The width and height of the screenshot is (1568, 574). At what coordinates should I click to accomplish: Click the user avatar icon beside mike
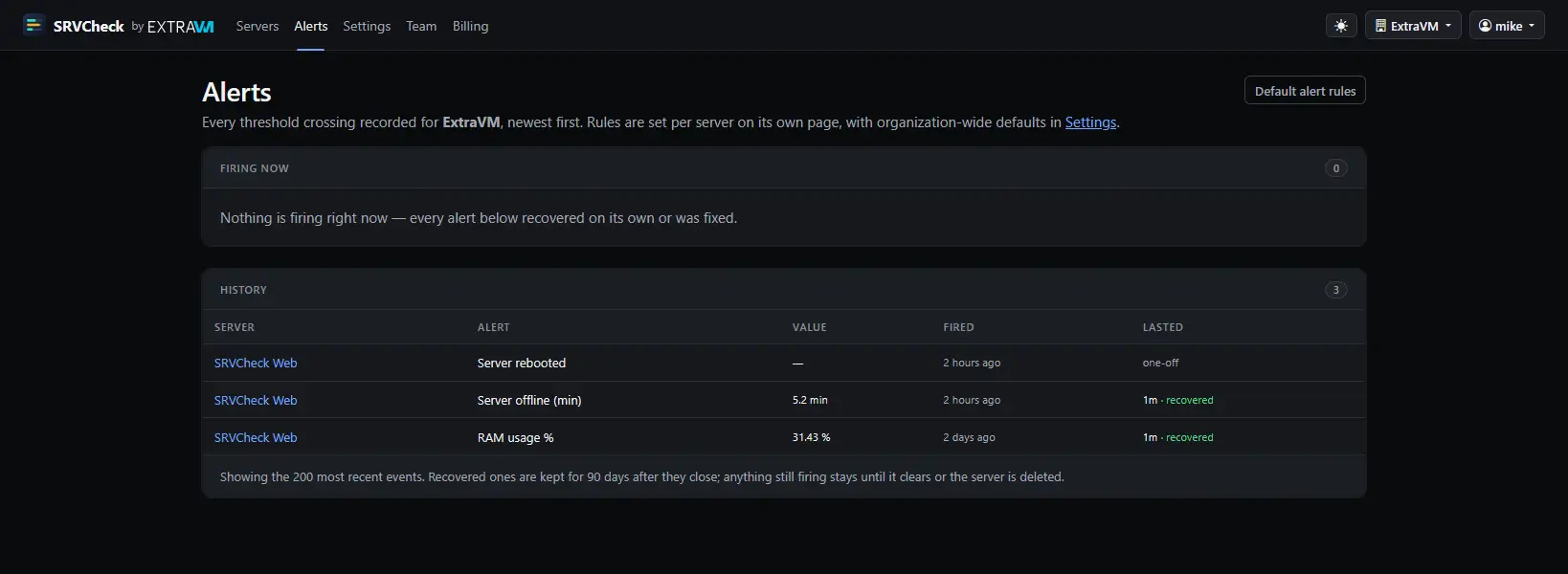click(1485, 26)
